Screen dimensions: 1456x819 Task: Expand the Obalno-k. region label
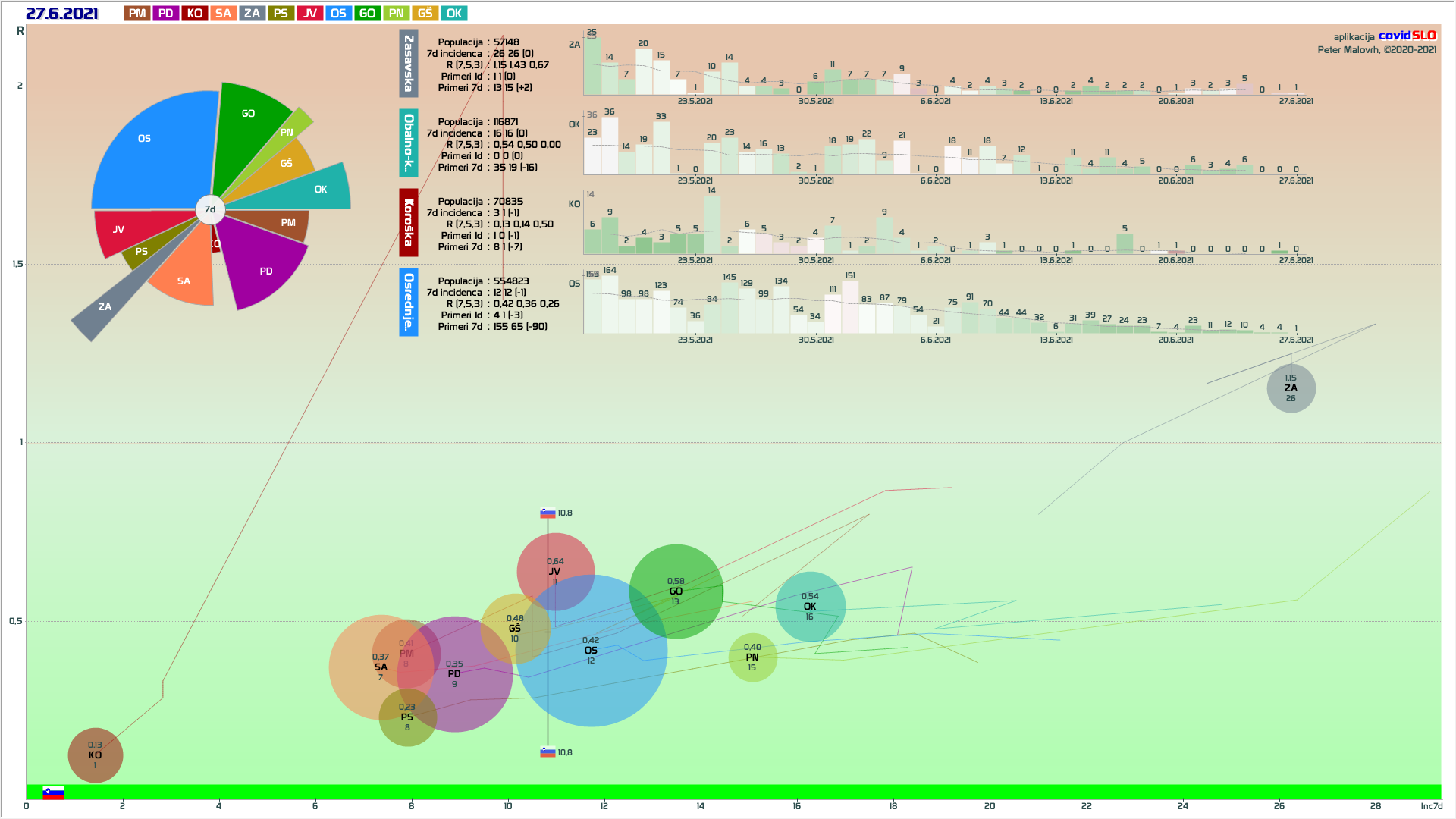pyautogui.click(x=409, y=143)
